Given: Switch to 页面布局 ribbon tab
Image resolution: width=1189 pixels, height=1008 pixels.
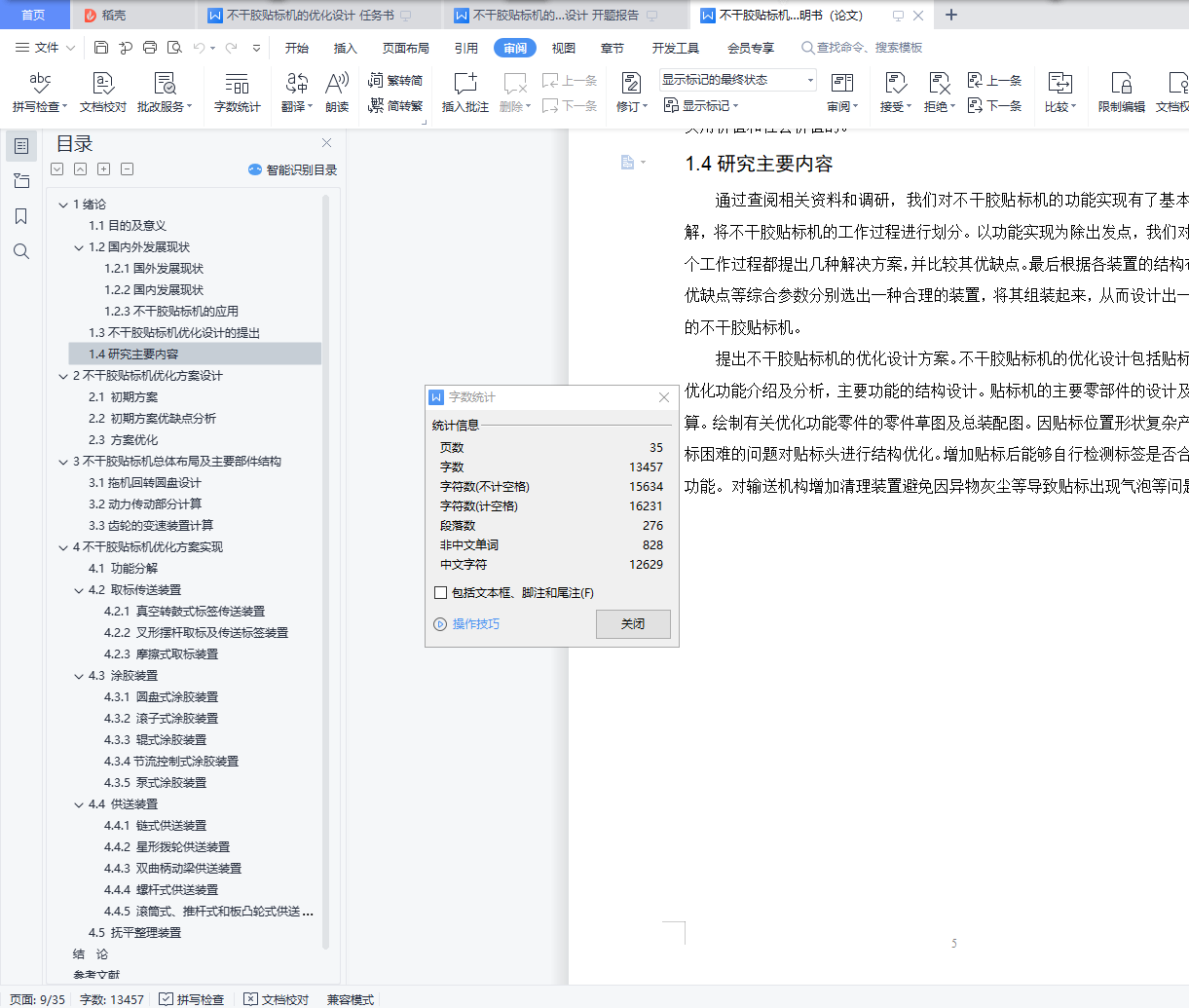Looking at the screenshot, I should click(406, 48).
